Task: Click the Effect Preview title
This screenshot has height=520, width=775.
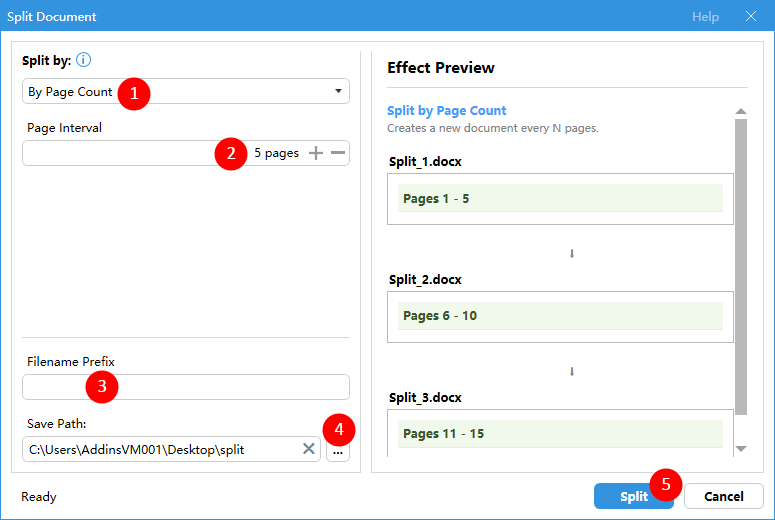Action: (440, 68)
